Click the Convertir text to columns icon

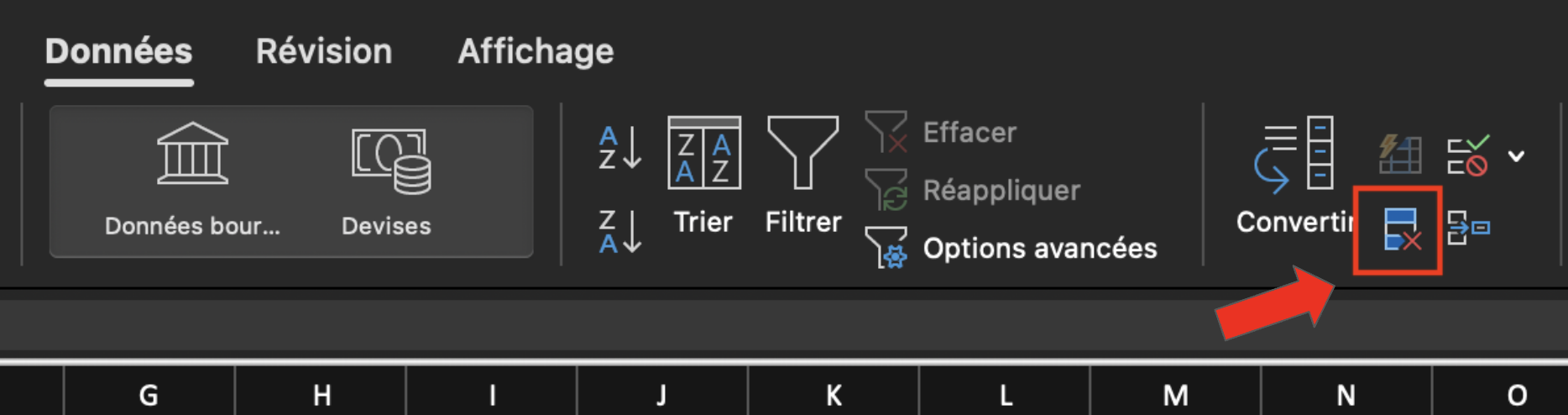(1295, 176)
